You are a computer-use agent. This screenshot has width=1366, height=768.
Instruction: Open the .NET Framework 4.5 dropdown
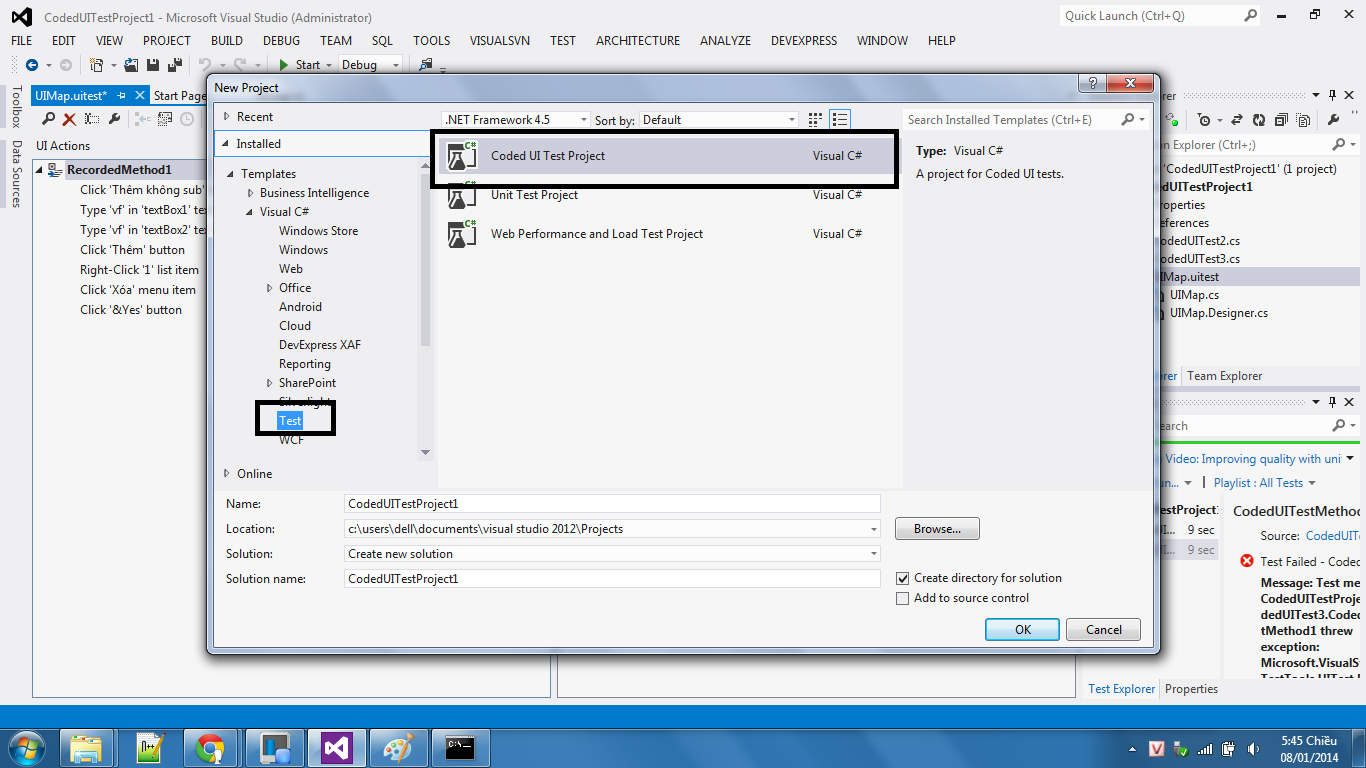516,119
